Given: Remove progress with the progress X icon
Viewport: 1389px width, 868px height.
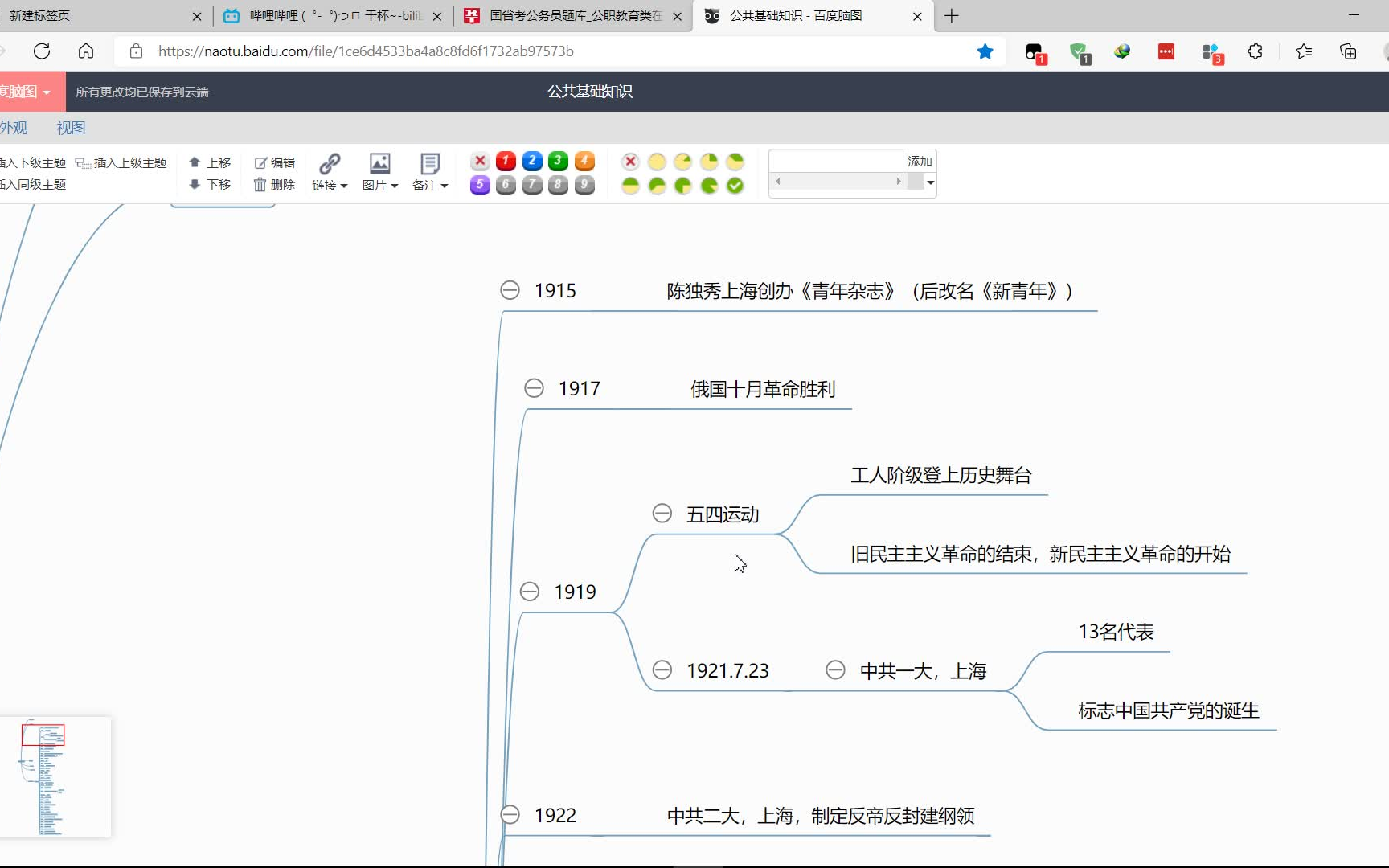Looking at the screenshot, I should [631, 162].
